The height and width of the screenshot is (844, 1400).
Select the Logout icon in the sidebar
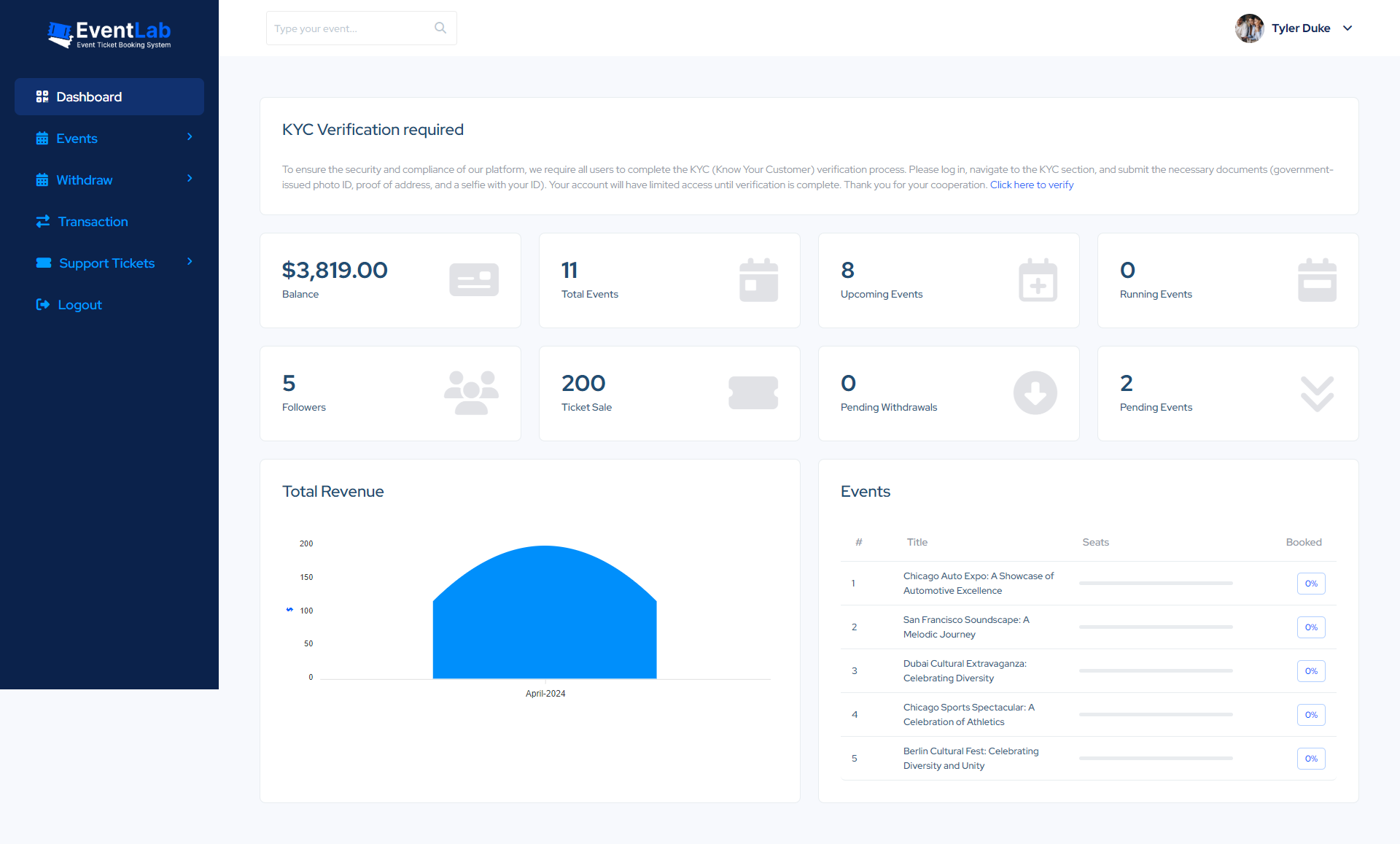click(x=42, y=304)
